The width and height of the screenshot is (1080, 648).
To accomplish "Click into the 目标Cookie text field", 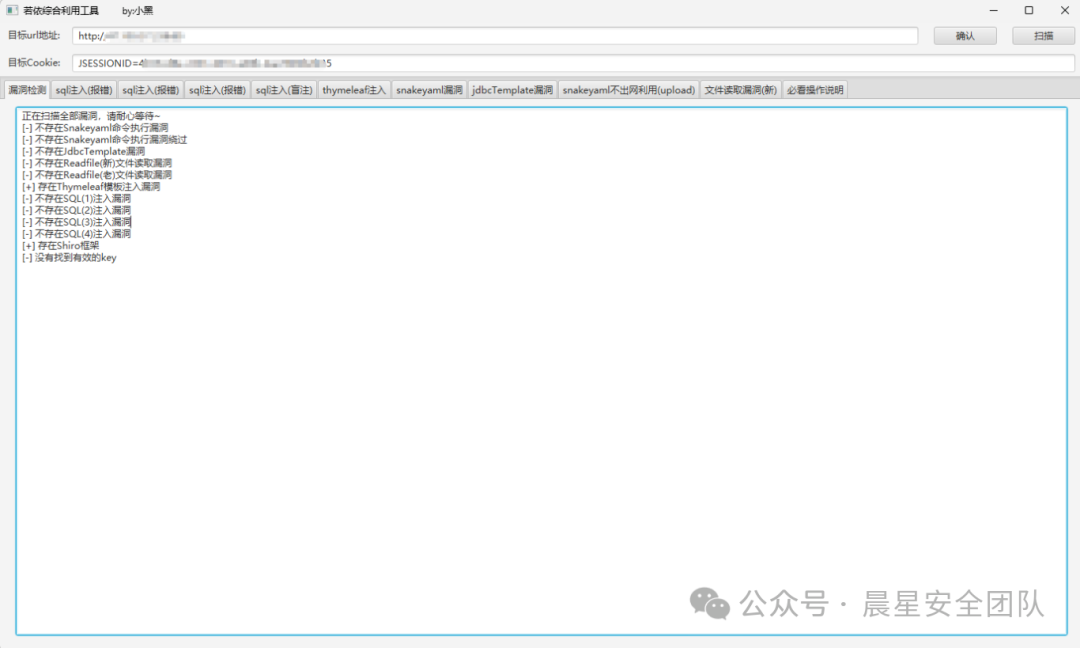I will click(x=572, y=63).
